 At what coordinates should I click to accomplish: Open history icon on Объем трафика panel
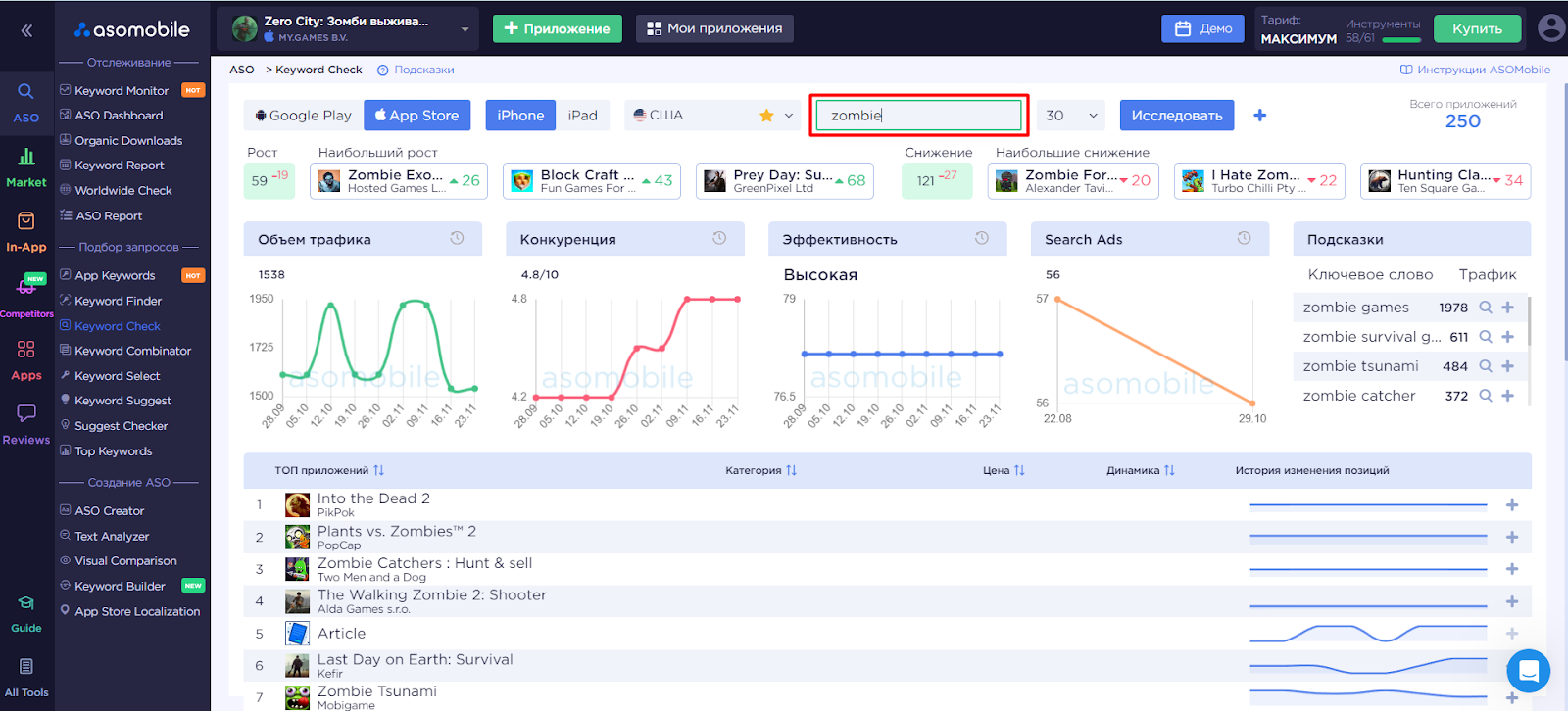point(457,238)
